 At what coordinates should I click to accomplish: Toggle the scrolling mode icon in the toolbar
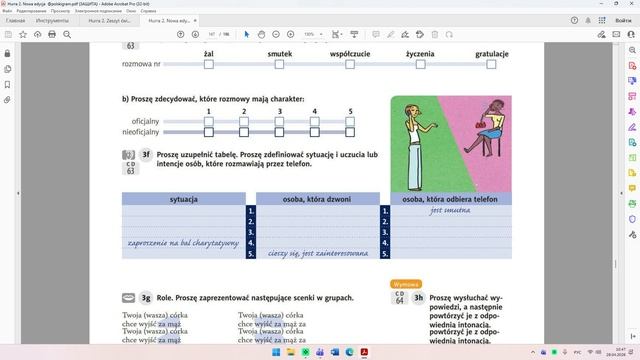[354, 35]
